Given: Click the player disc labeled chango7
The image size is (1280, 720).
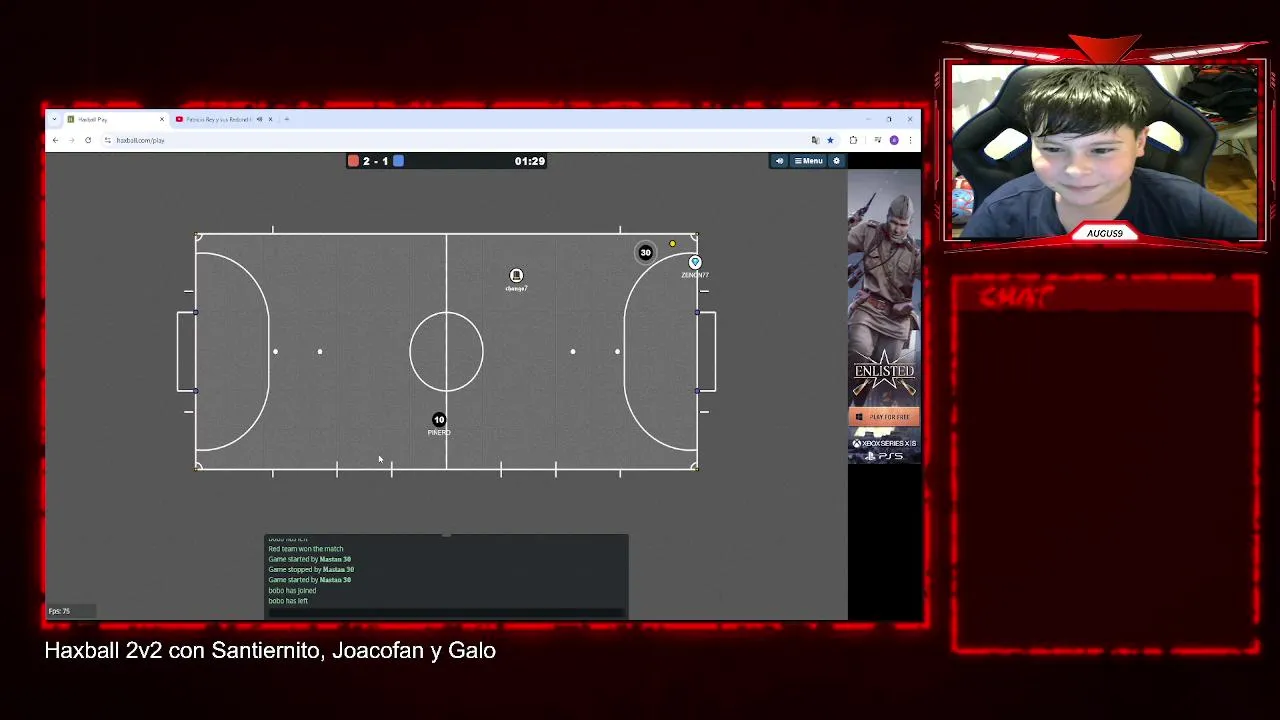Looking at the screenshot, I should click(x=516, y=275).
